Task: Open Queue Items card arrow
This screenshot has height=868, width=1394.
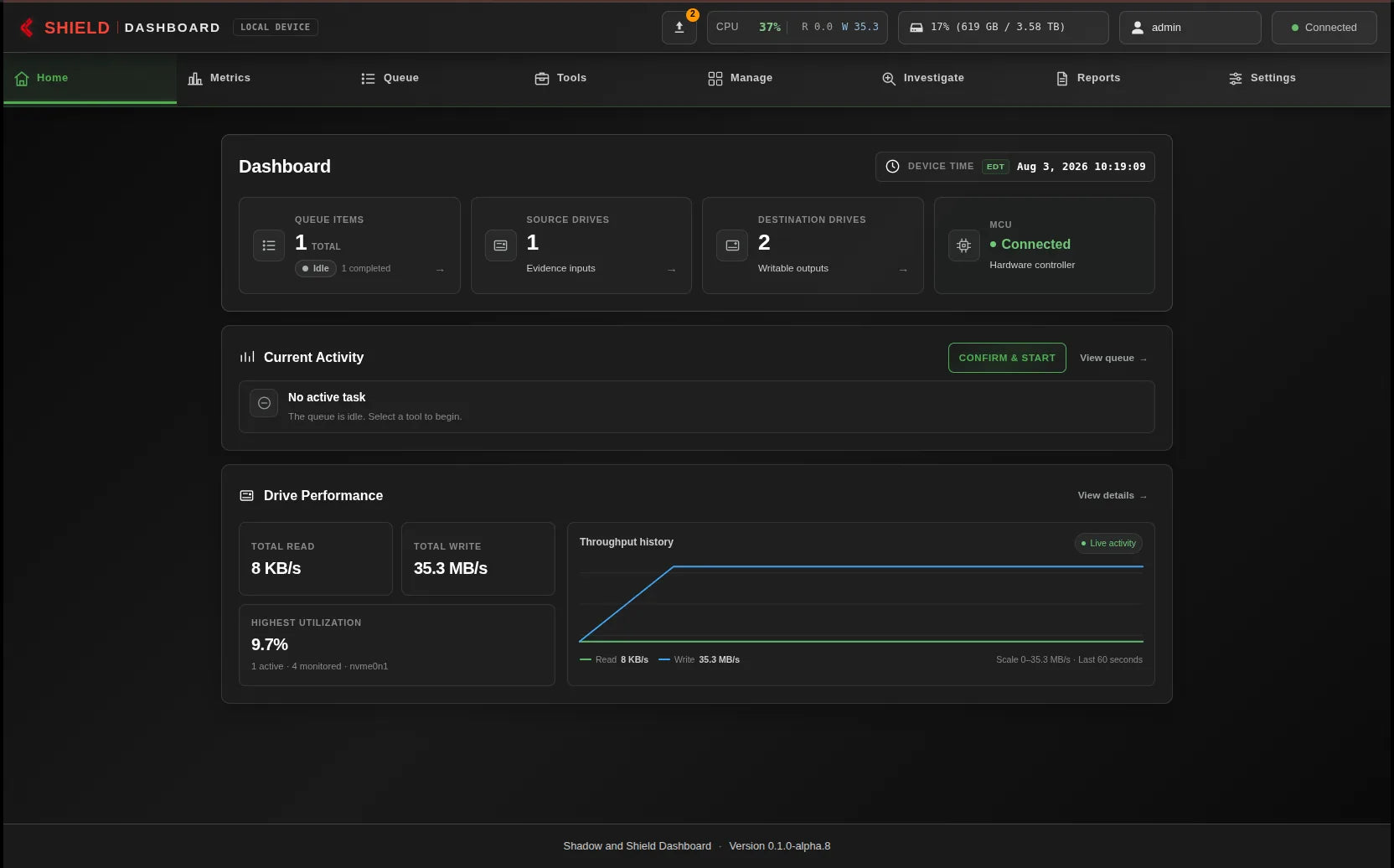Action: click(x=440, y=270)
